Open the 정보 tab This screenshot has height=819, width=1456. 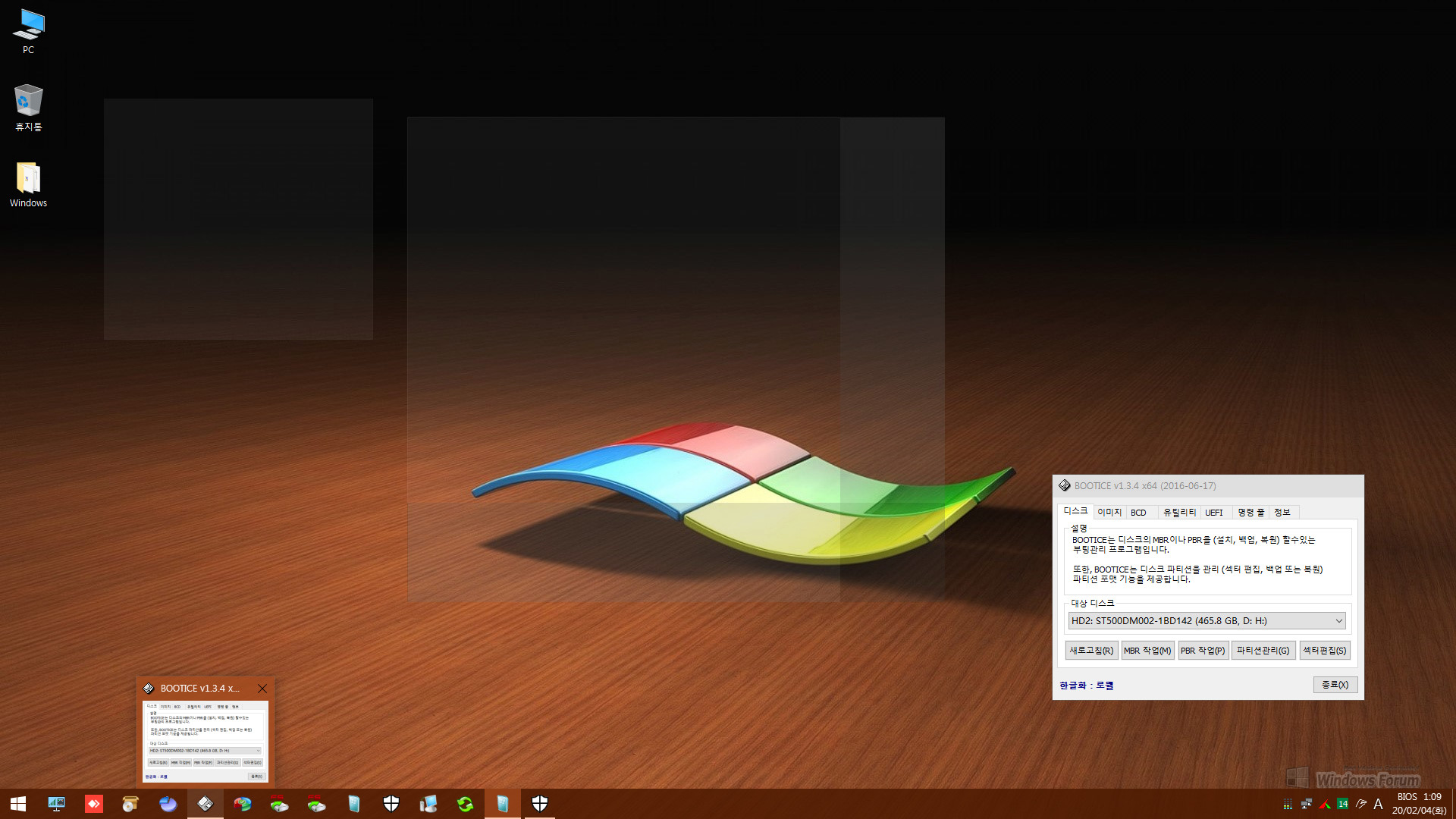1282,513
